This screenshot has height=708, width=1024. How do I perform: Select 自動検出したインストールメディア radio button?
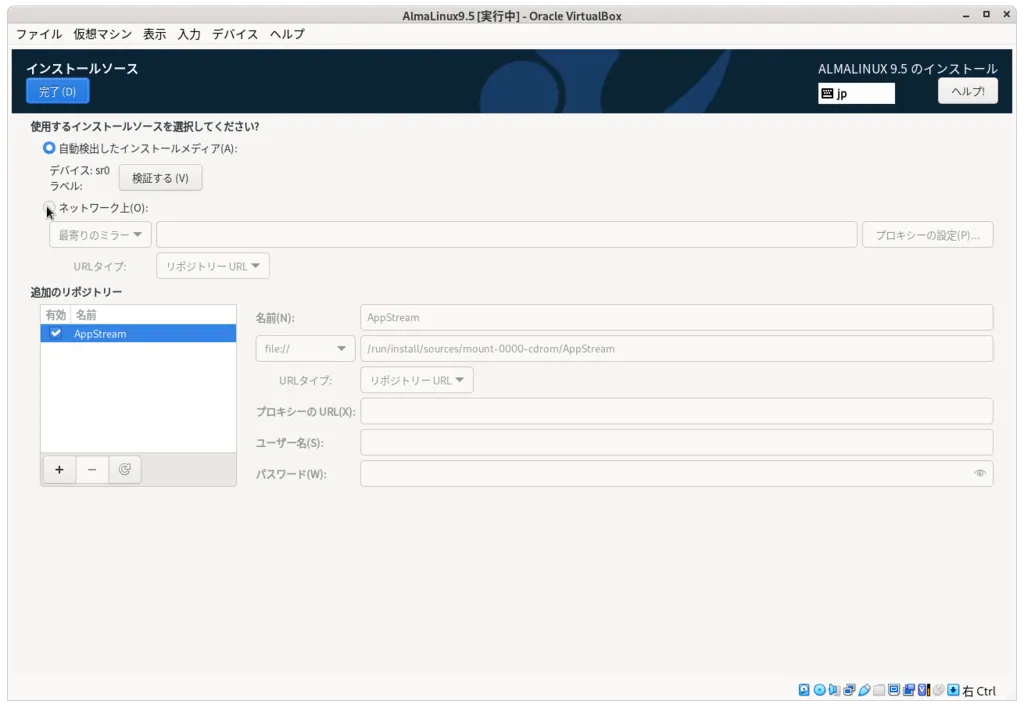click(x=49, y=148)
